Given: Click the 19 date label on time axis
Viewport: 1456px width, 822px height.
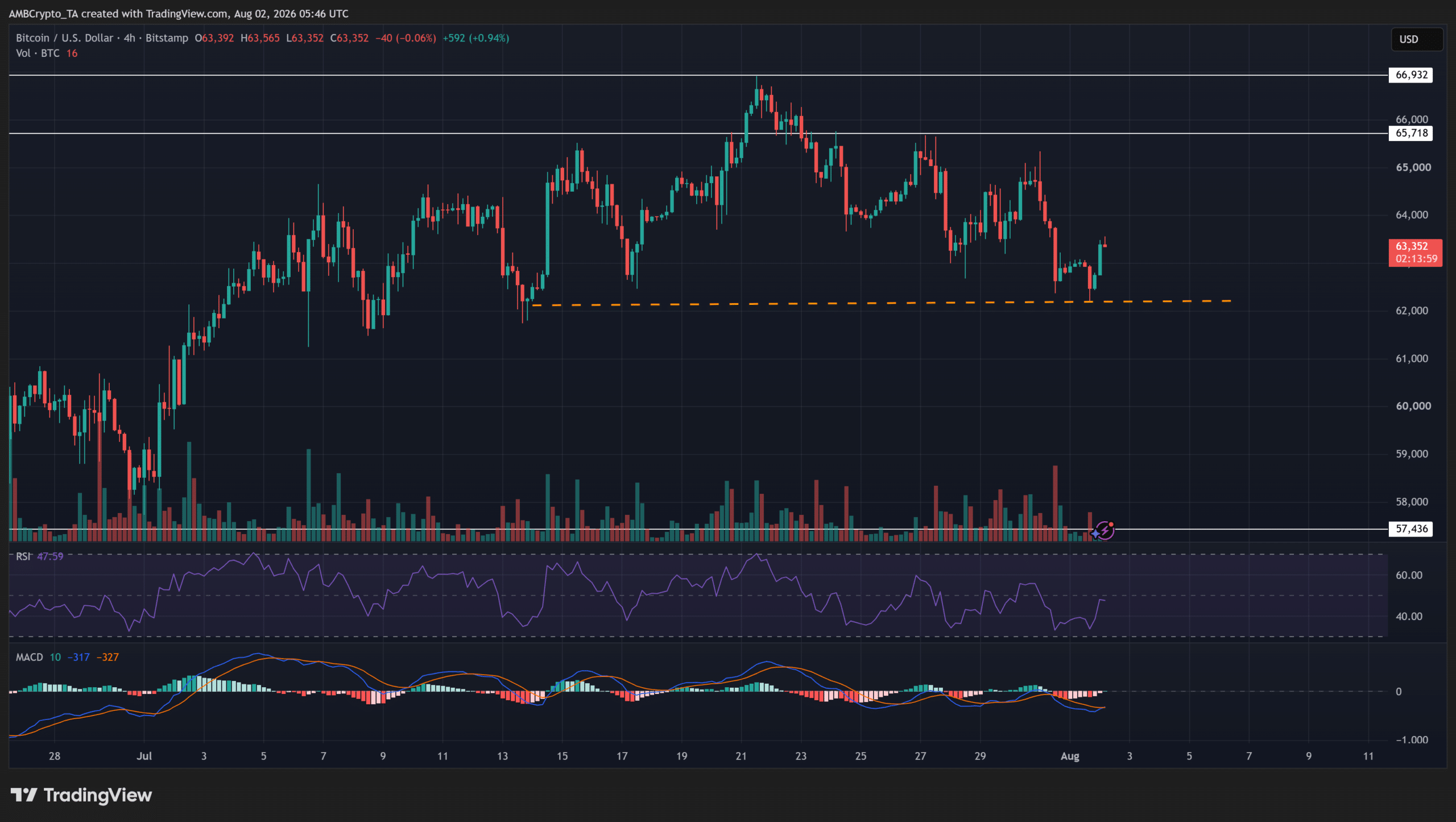Looking at the screenshot, I should pos(681,756).
